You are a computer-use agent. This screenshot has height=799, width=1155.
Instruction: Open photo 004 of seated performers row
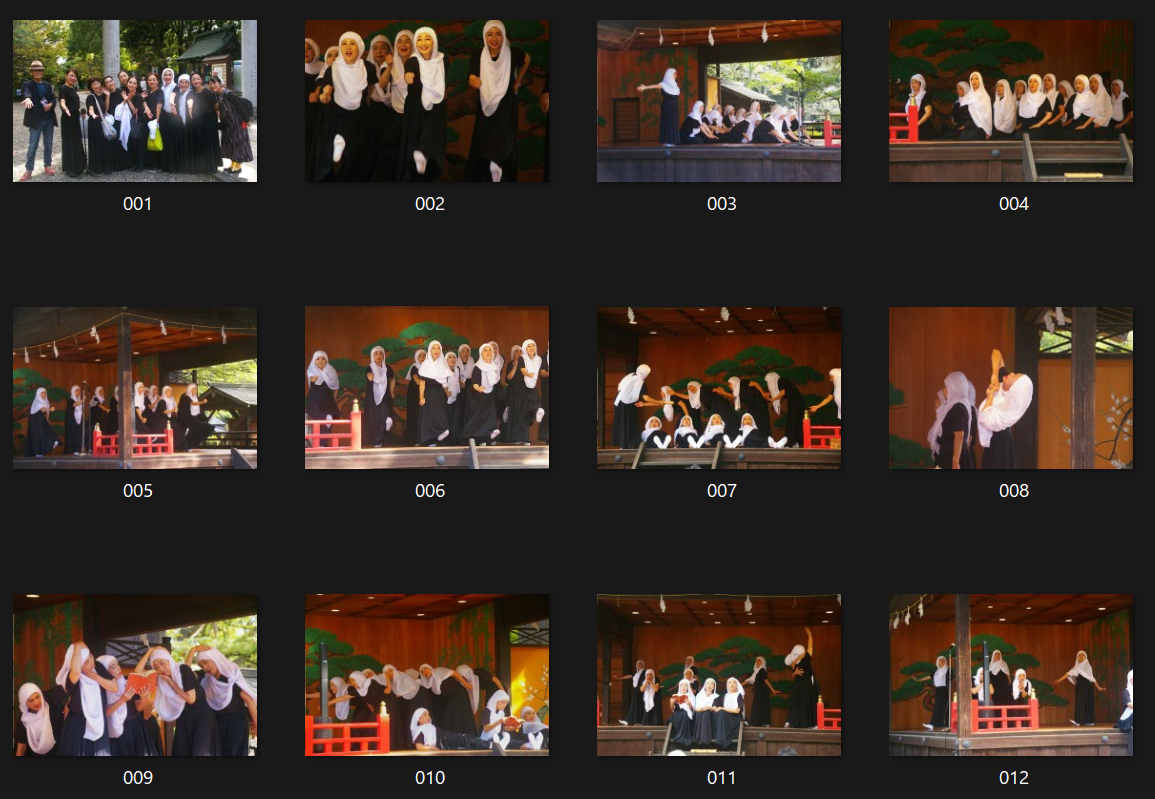tap(1011, 101)
